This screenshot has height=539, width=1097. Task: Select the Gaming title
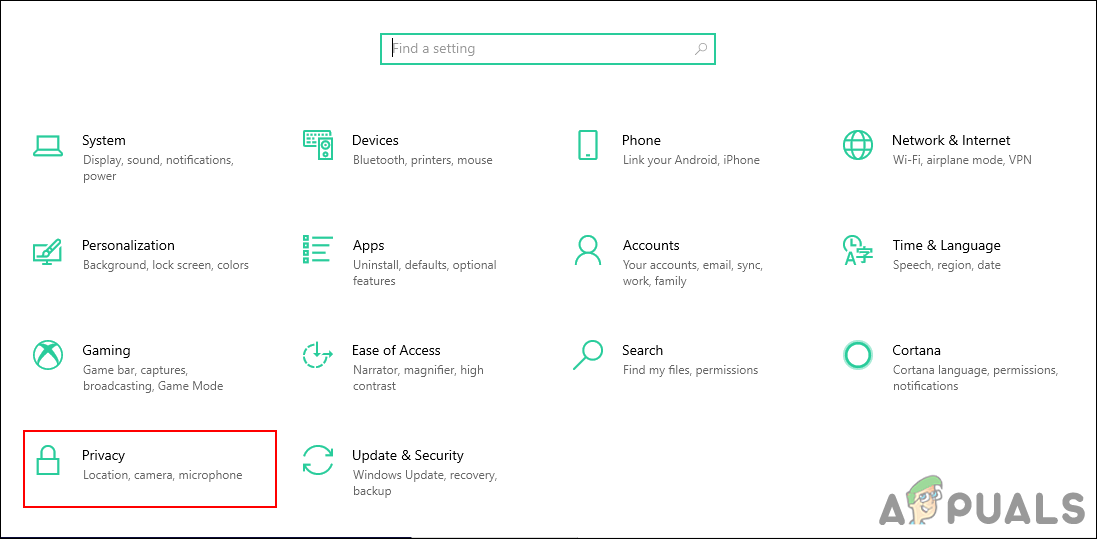click(x=106, y=351)
